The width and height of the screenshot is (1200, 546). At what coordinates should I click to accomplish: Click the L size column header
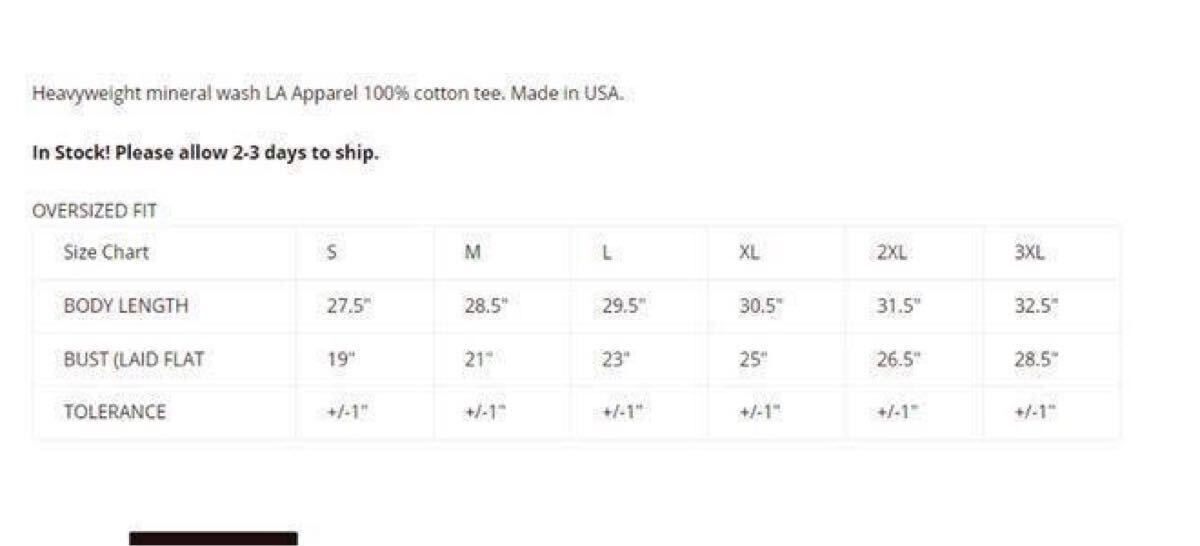point(607,253)
